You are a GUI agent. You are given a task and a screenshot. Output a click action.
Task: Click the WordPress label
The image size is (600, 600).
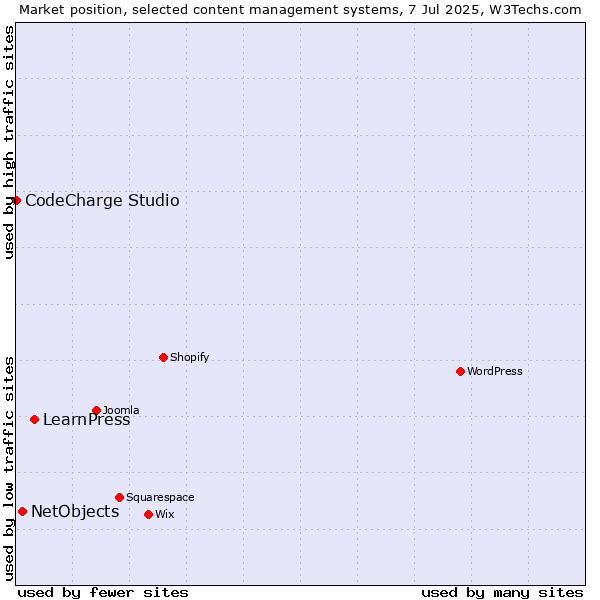[494, 371]
